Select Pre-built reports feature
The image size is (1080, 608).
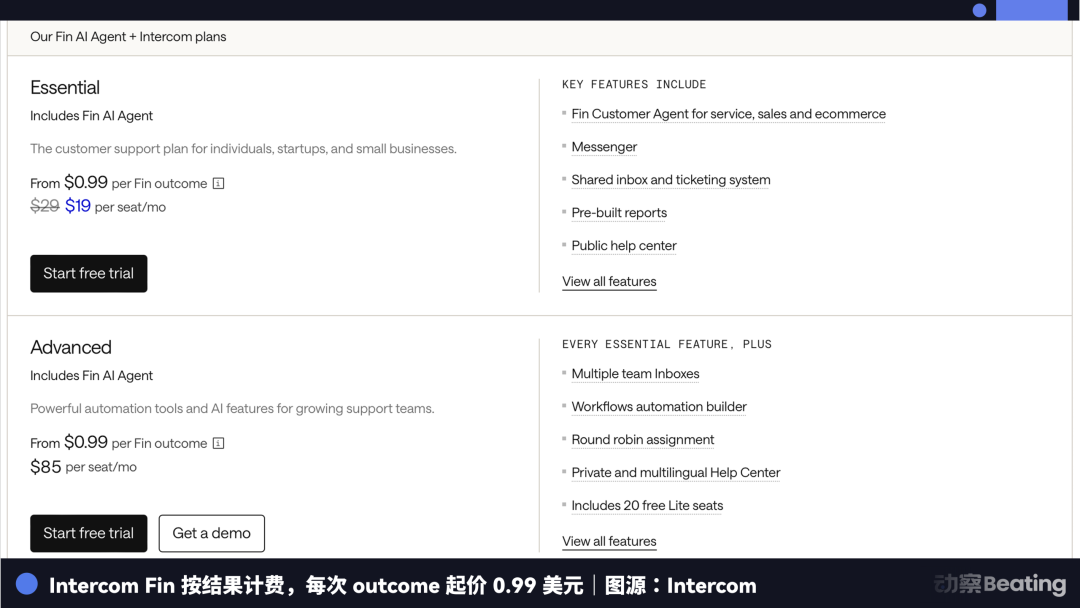click(619, 213)
